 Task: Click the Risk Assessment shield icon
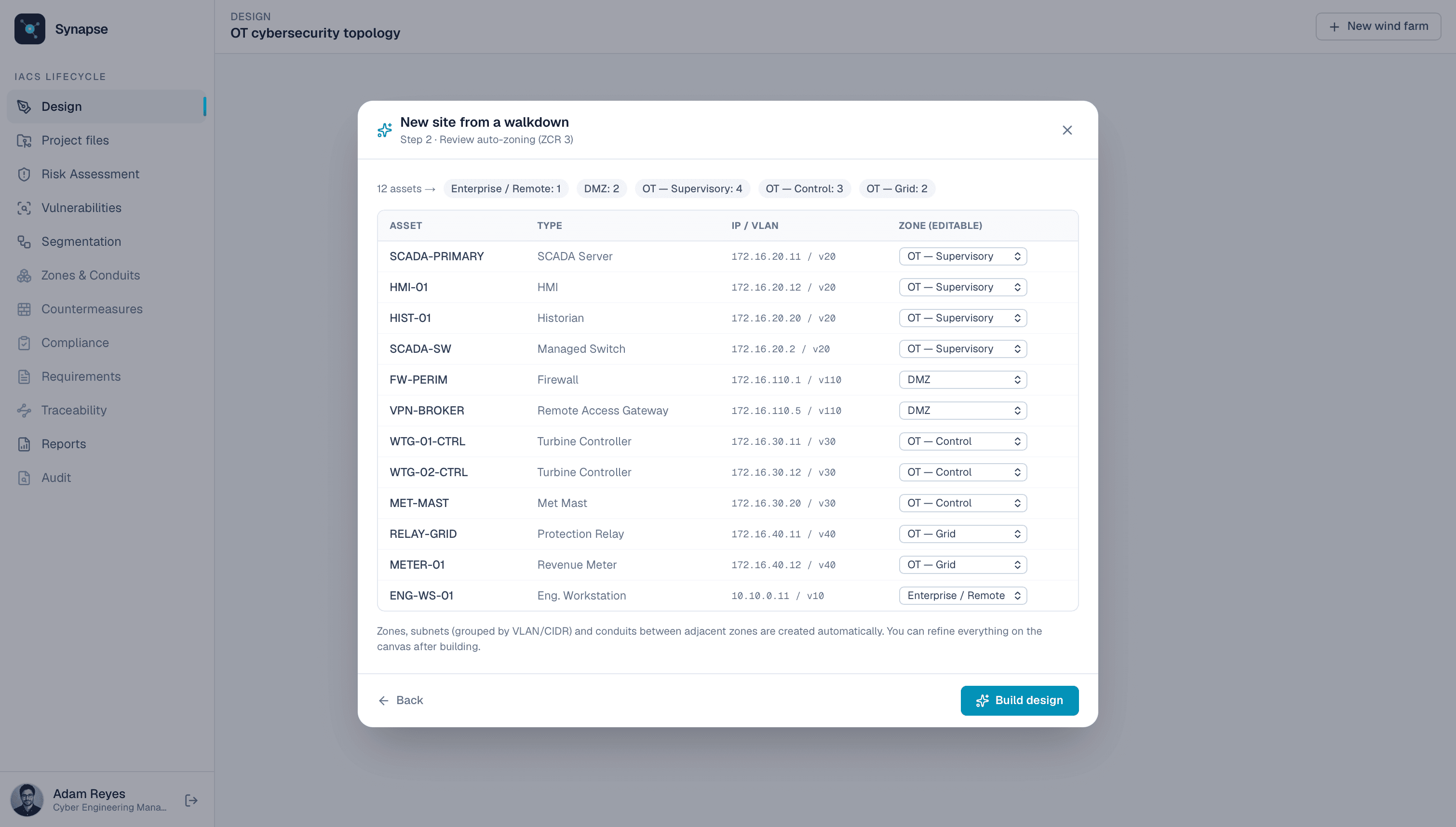coord(24,174)
